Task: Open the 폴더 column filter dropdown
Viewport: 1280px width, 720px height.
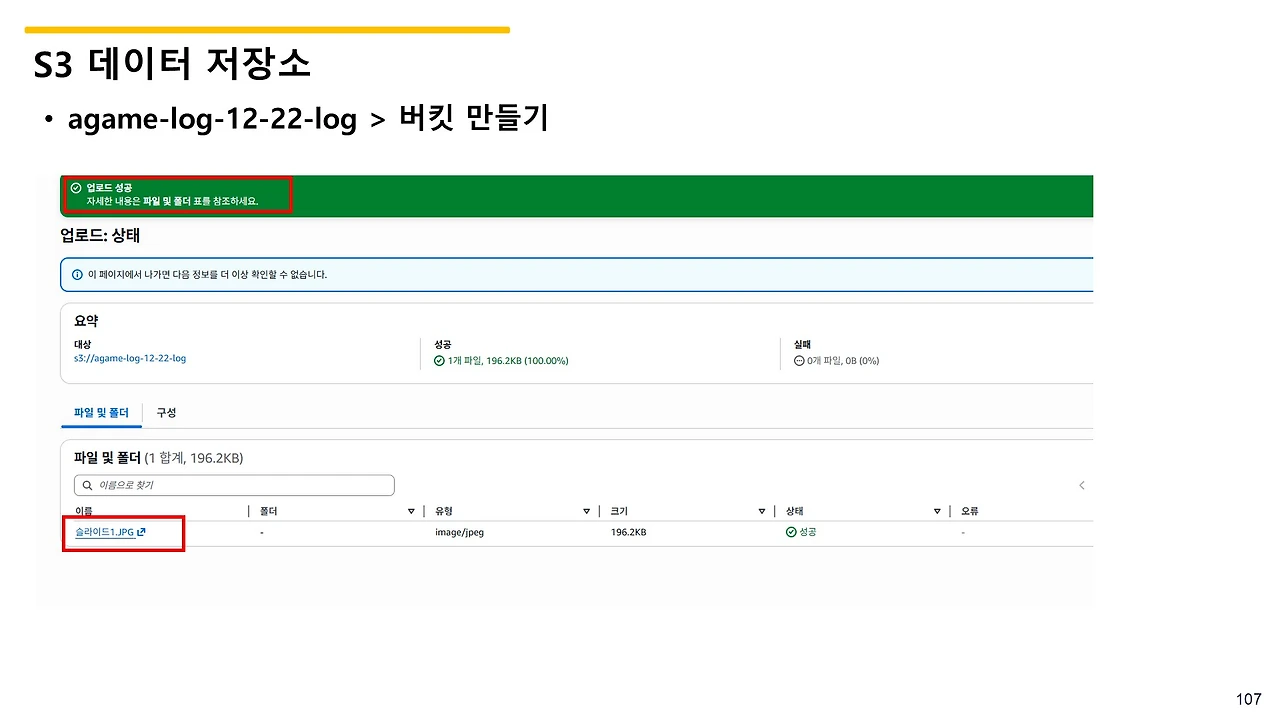Action: click(x=410, y=511)
